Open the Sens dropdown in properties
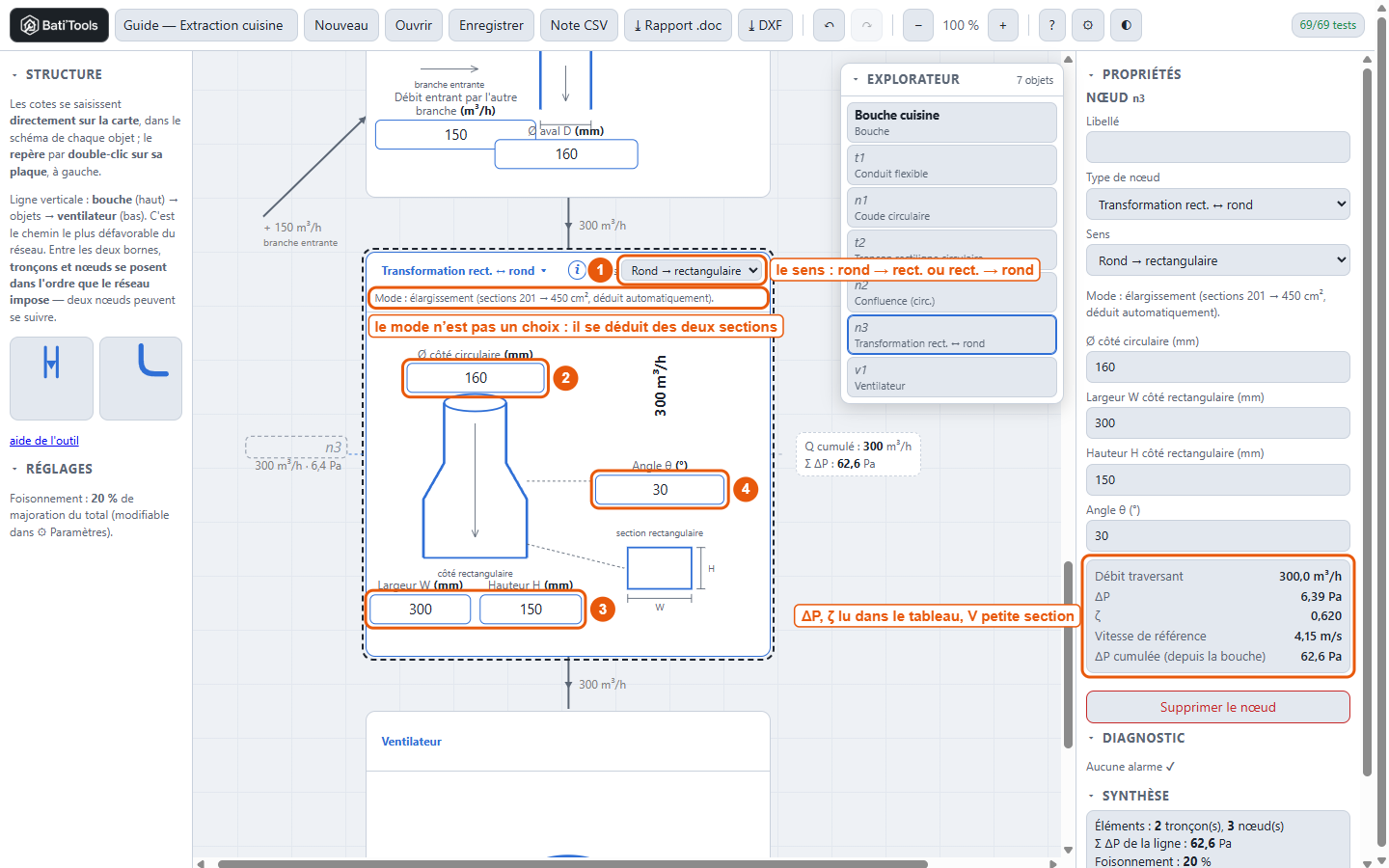The height and width of the screenshot is (868, 1389). coord(1217,260)
